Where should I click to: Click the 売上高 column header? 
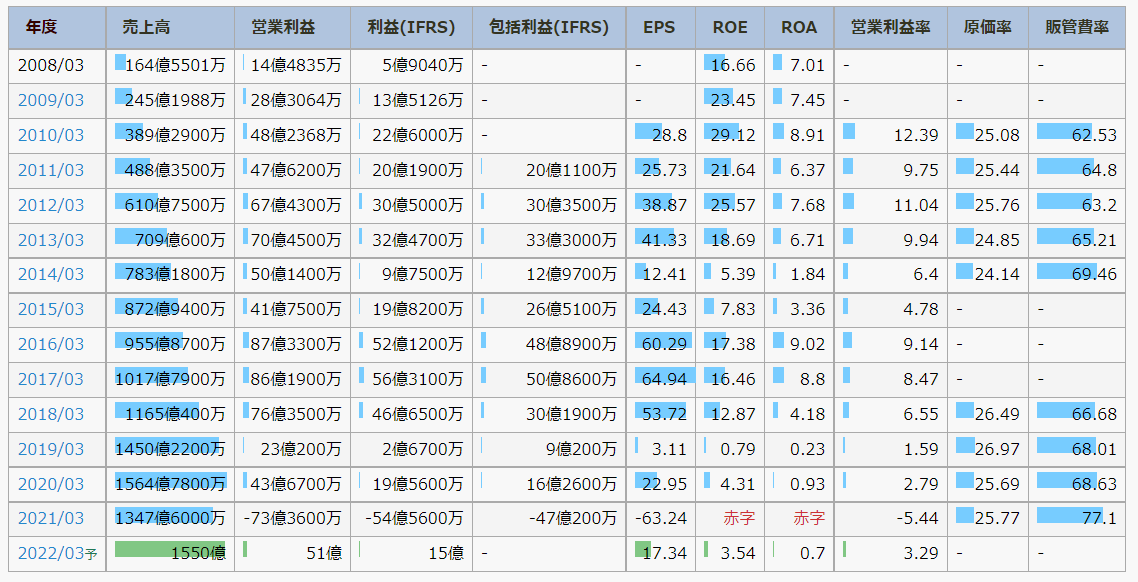click(171, 28)
